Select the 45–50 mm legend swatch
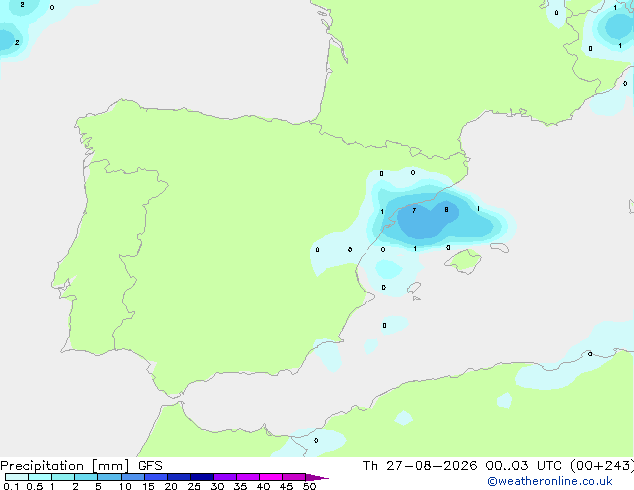This screenshot has width=634, height=490. (294, 477)
